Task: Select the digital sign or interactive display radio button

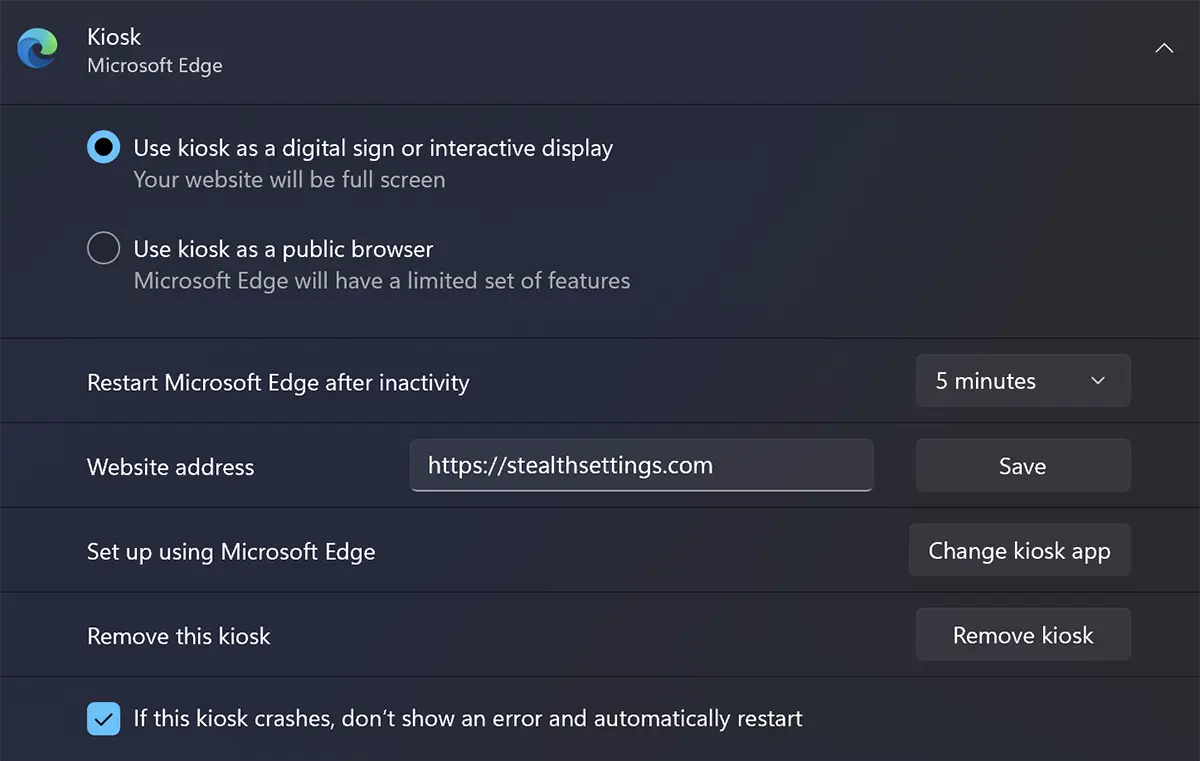Action: 103,148
